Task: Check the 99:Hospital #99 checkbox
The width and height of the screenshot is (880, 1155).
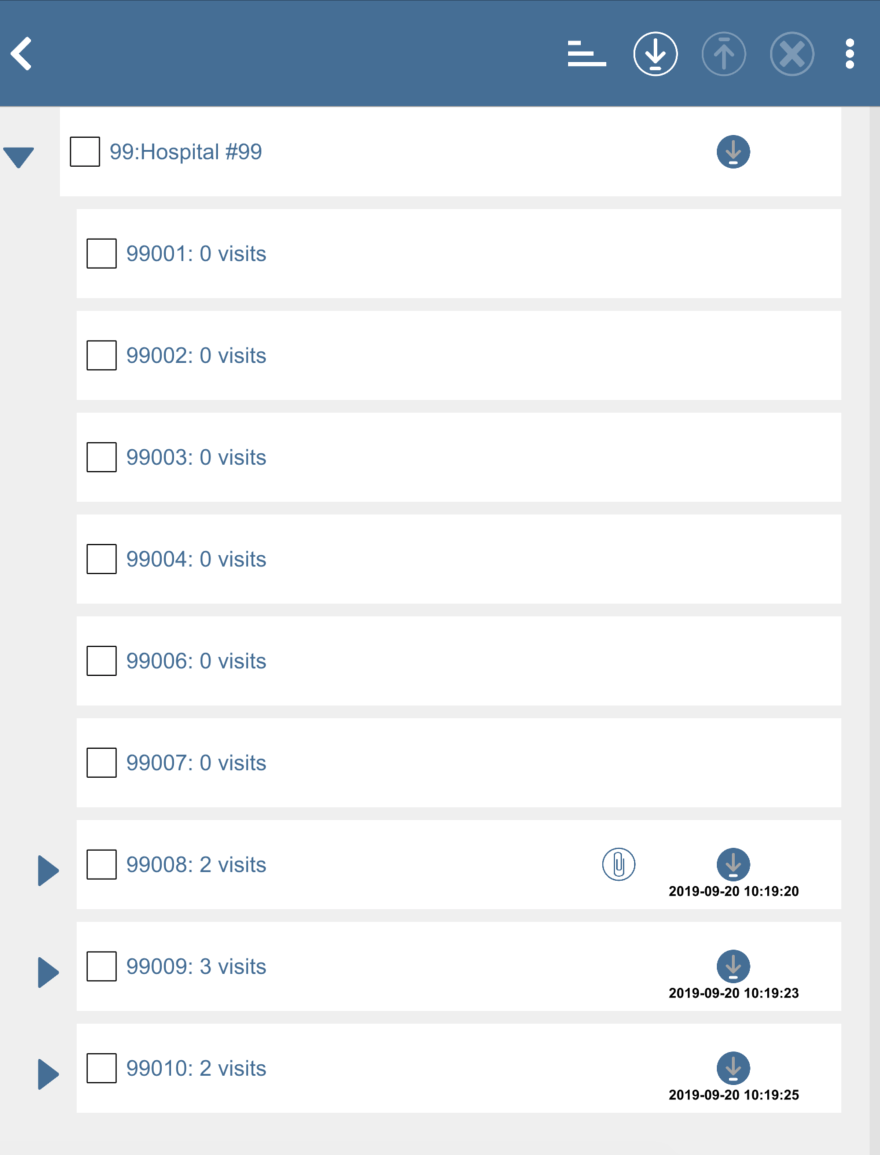Action: pyautogui.click(x=85, y=152)
